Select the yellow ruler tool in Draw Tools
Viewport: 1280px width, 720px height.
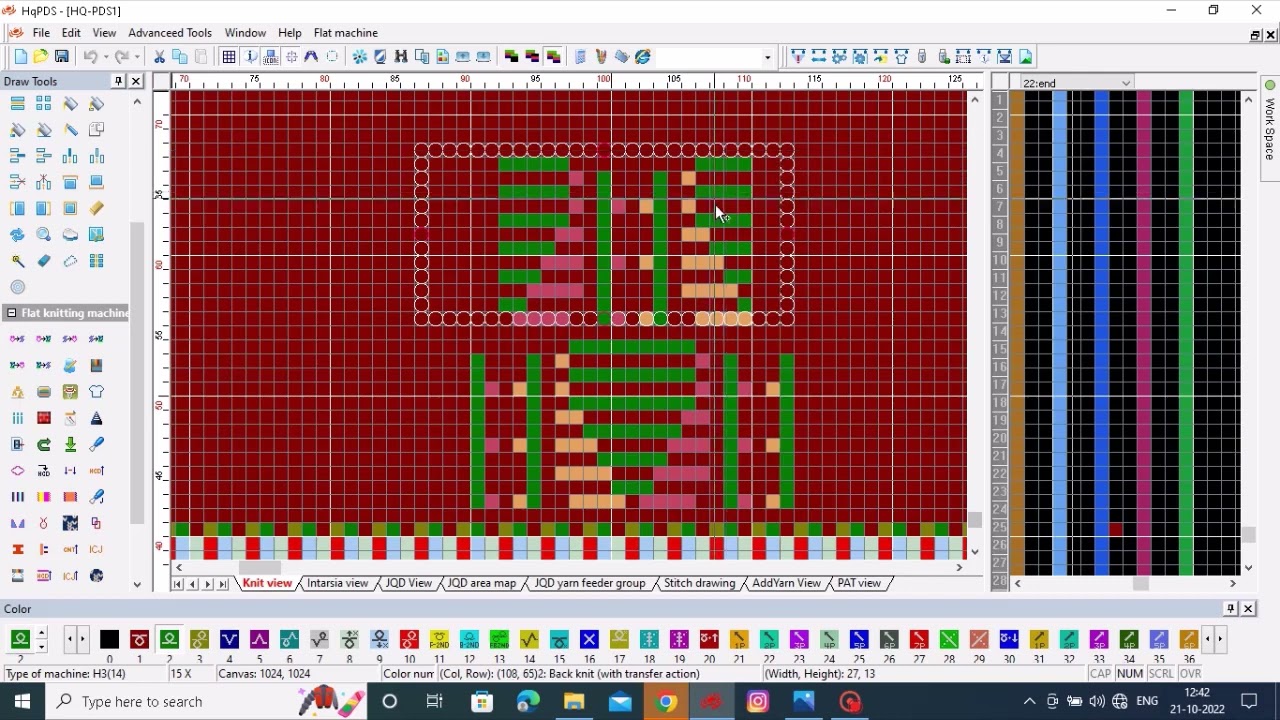96,208
